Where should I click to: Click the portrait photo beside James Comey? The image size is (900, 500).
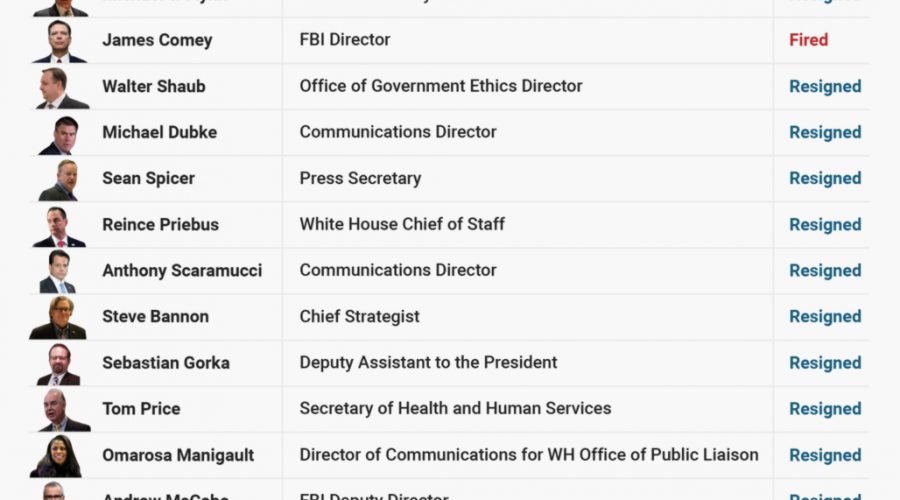[59, 41]
